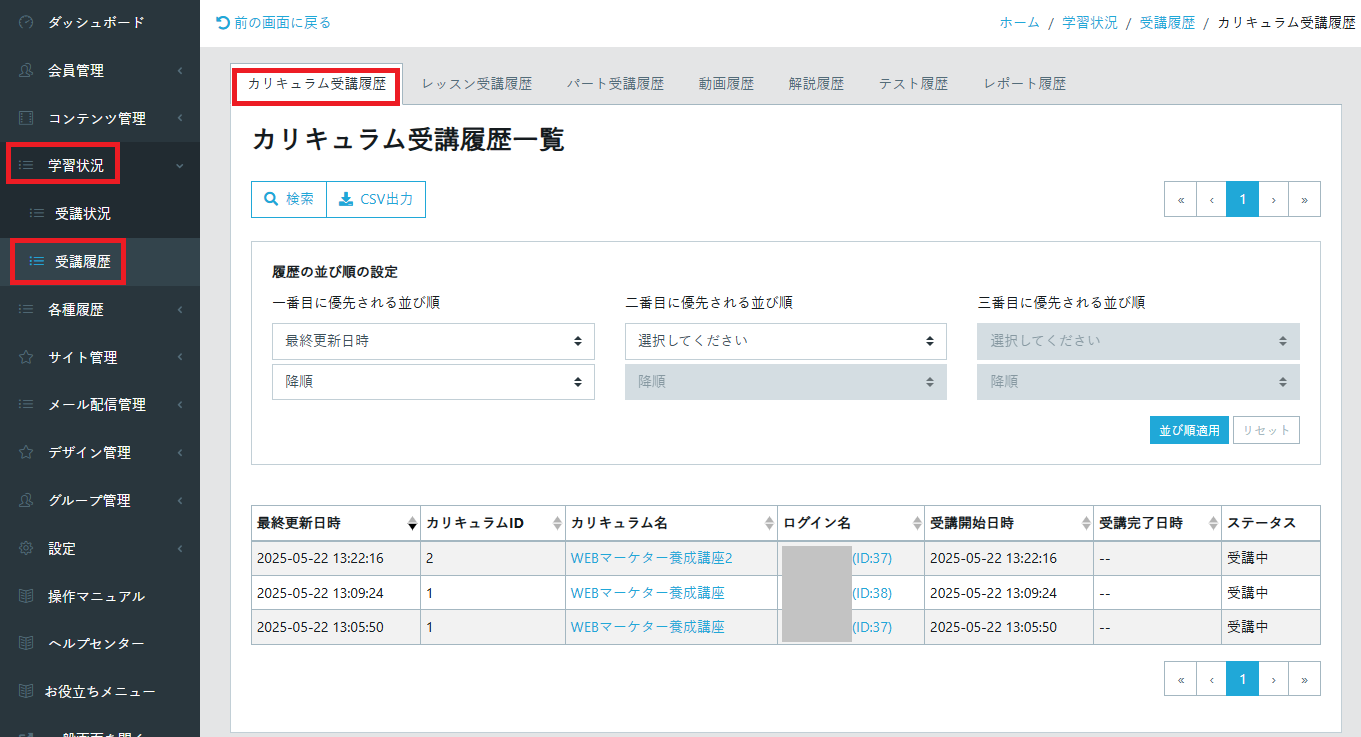
Task: Go to previous page in bottom pagination
Action: tap(1211, 679)
